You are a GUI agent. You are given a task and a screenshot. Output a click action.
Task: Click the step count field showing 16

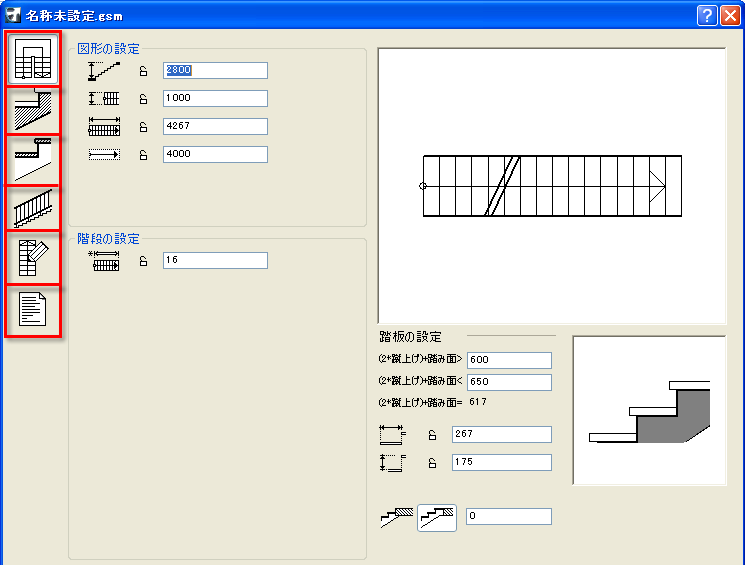tap(215, 260)
